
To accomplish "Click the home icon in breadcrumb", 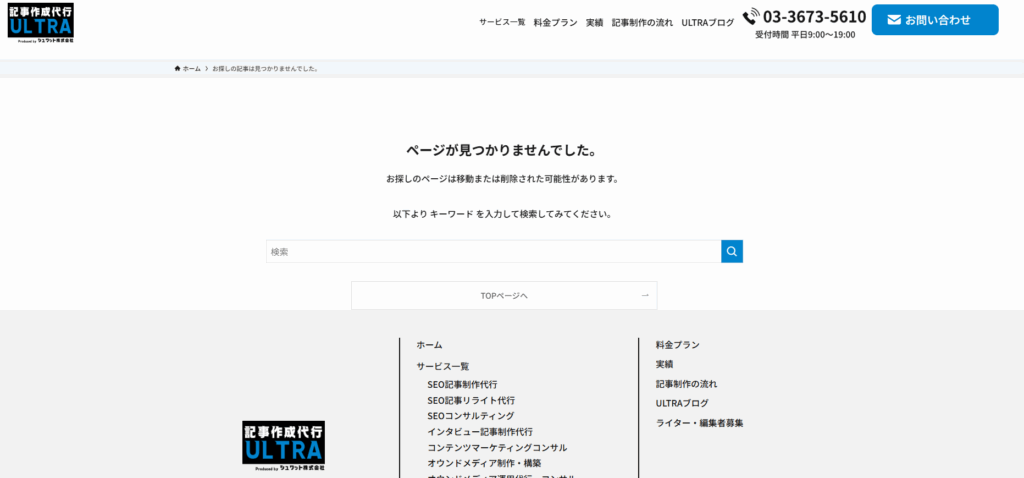I will [177, 69].
